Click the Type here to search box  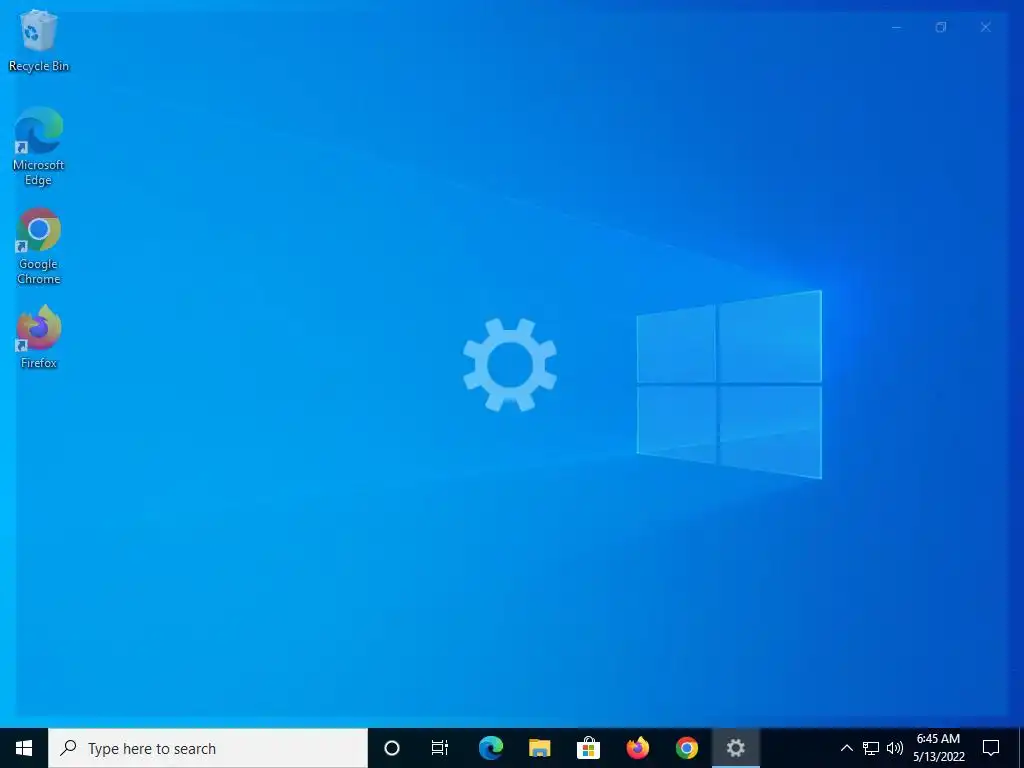(x=208, y=748)
